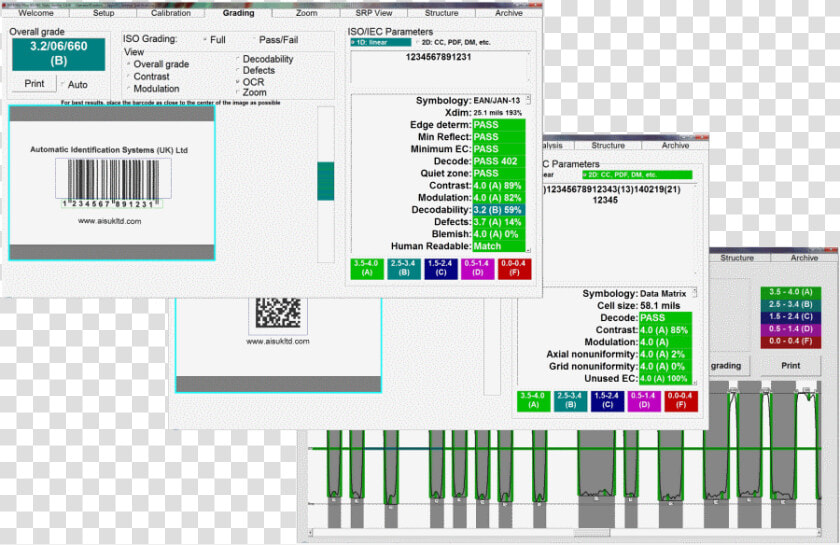The height and width of the screenshot is (545, 840).
Task: Click Decode value PASS 402
Action: [499, 161]
